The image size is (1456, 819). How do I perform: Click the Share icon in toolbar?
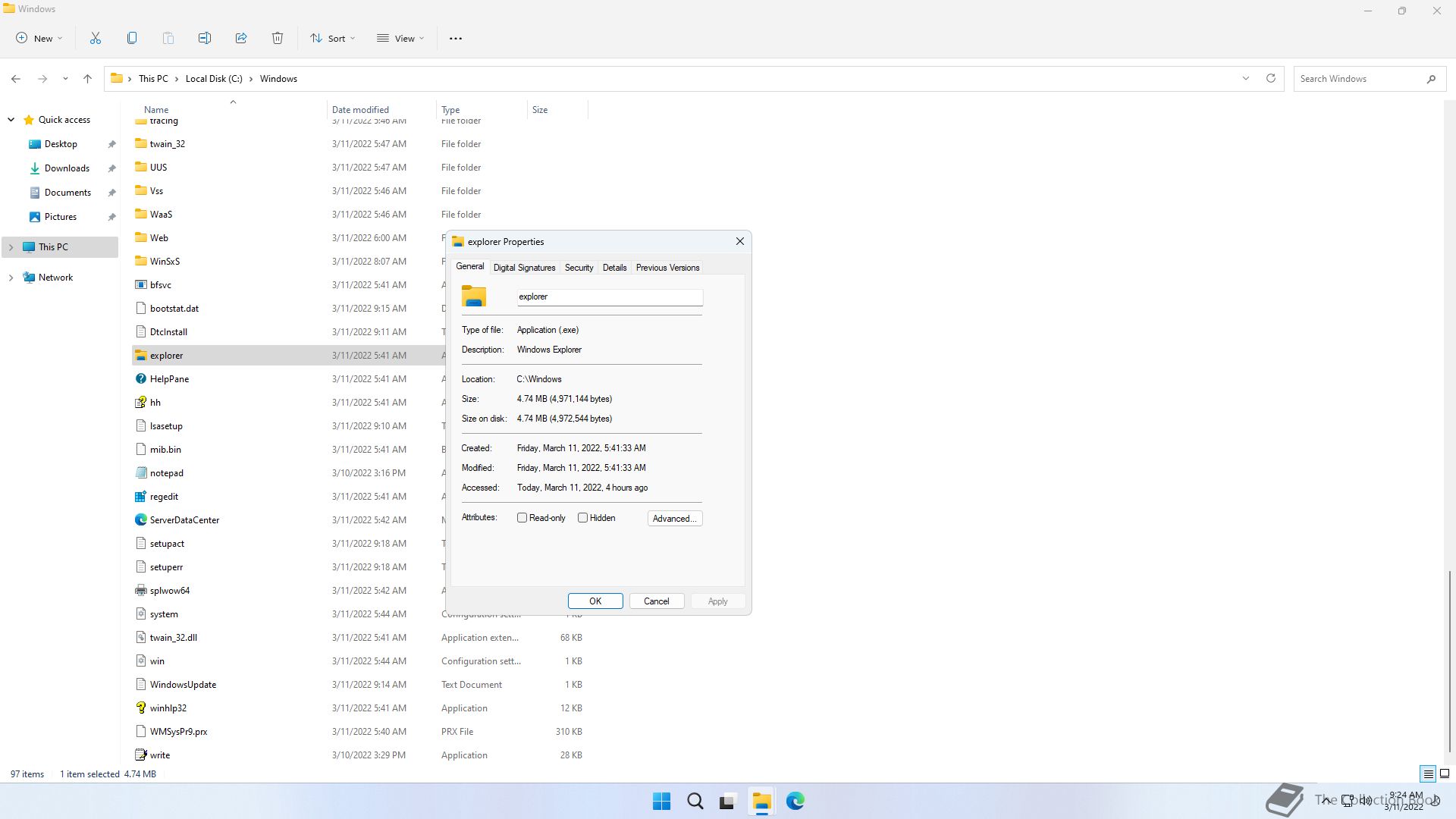coord(241,38)
